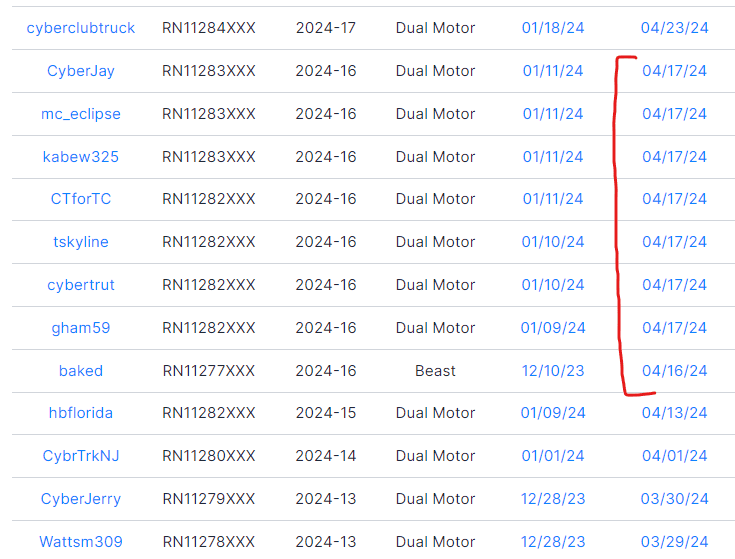Click 01/18/24 date in cyberclubtruck row
The height and width of the screenshot is (559, 735).
click(553, 28)
